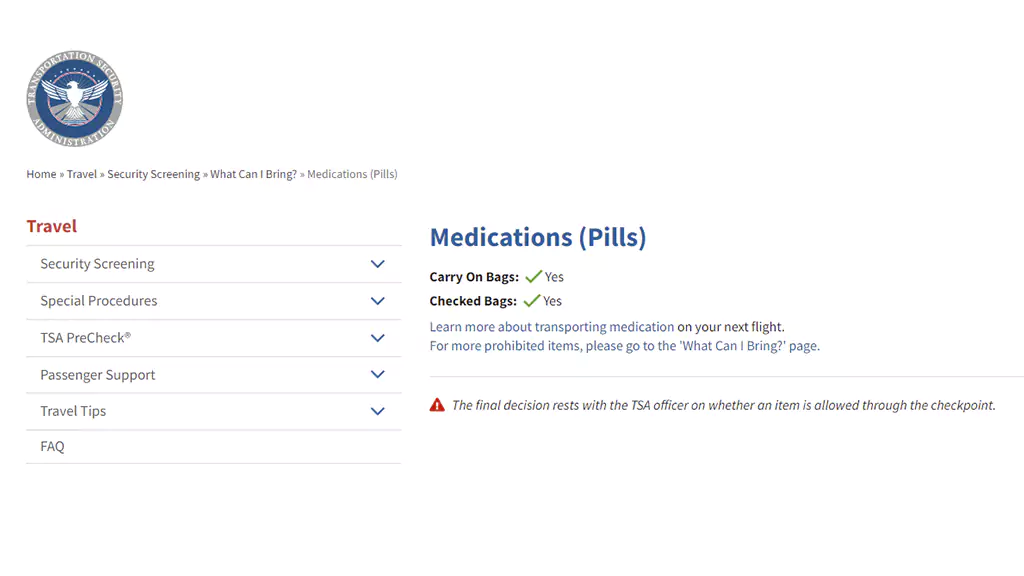Click the red warning triangle icon
Screen dimensions: 1024x576
(437, 406)
